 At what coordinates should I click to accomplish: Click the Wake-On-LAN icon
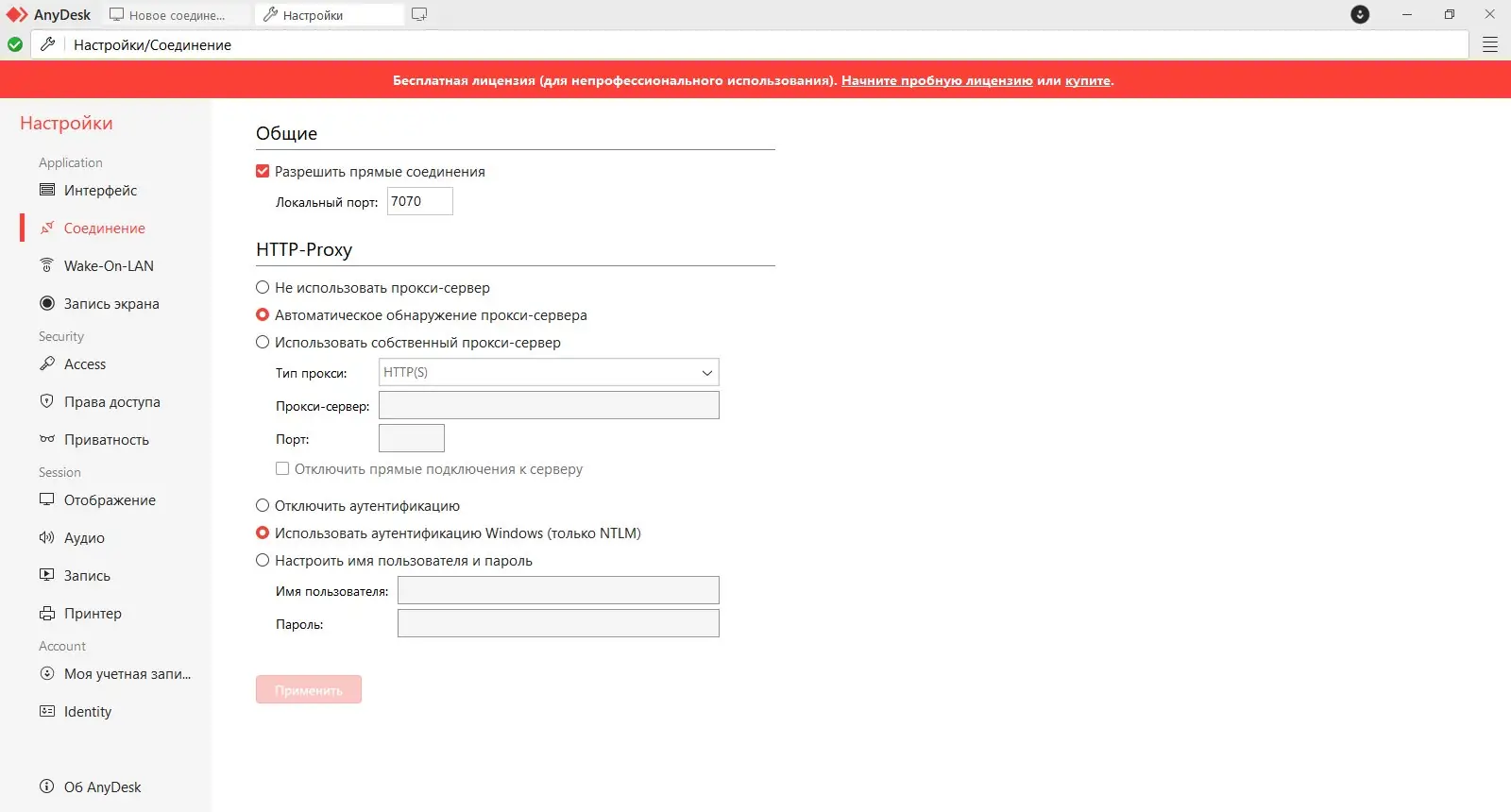point(47,265)
